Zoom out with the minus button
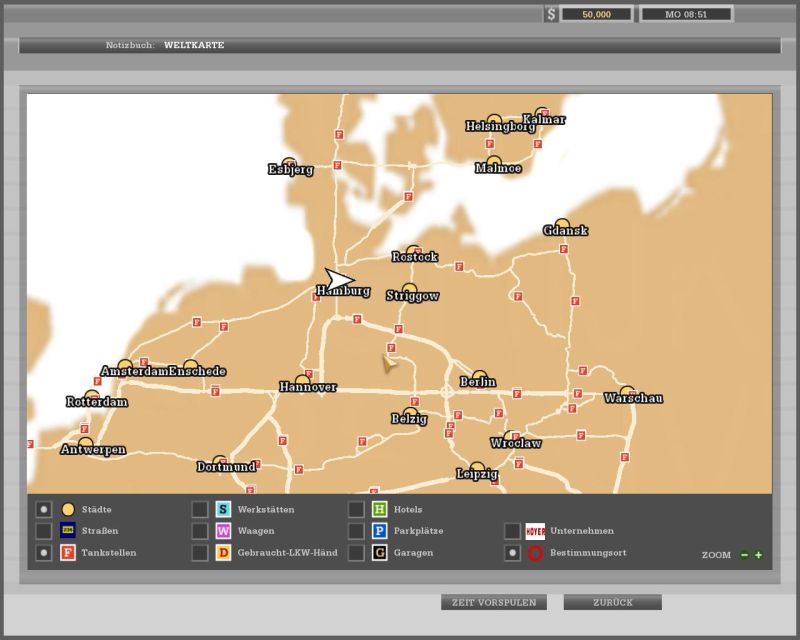The height and width of the screenshot is (640, 800). pyautogui.click(x=744, y=555)
